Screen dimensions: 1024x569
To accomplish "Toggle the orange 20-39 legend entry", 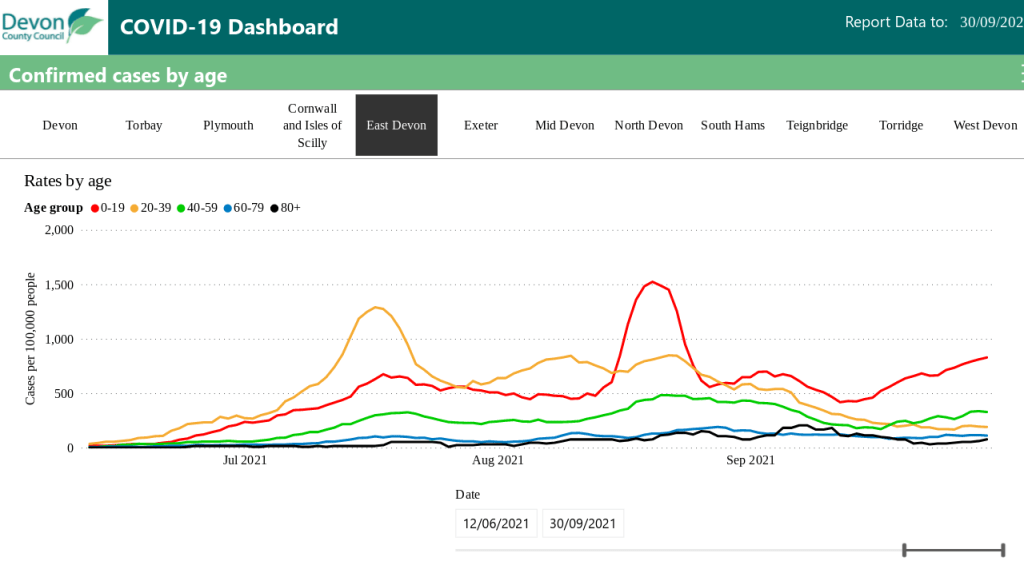I will pyautogui.click(x=153, y=207).
